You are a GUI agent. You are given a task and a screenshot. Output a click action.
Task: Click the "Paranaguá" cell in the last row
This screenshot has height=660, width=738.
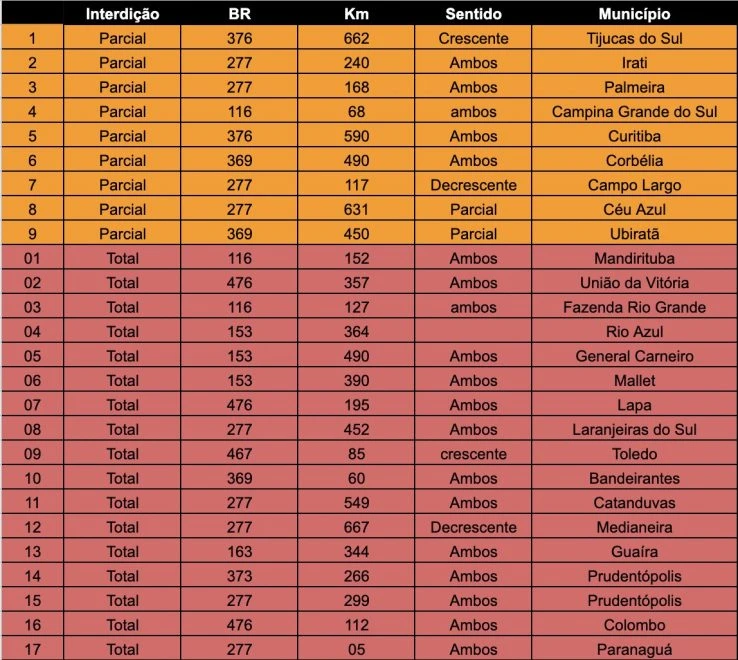coord(634,650)
